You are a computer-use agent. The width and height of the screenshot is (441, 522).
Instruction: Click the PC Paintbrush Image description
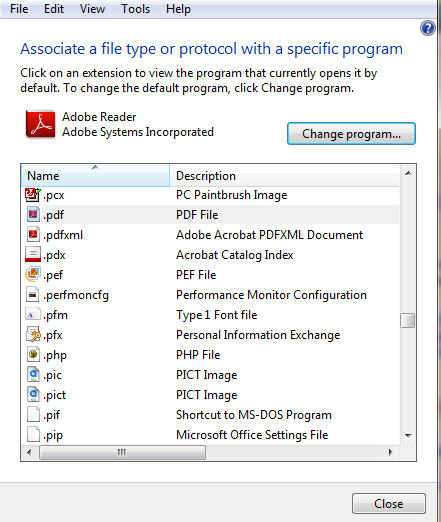[x=231, y=195]
